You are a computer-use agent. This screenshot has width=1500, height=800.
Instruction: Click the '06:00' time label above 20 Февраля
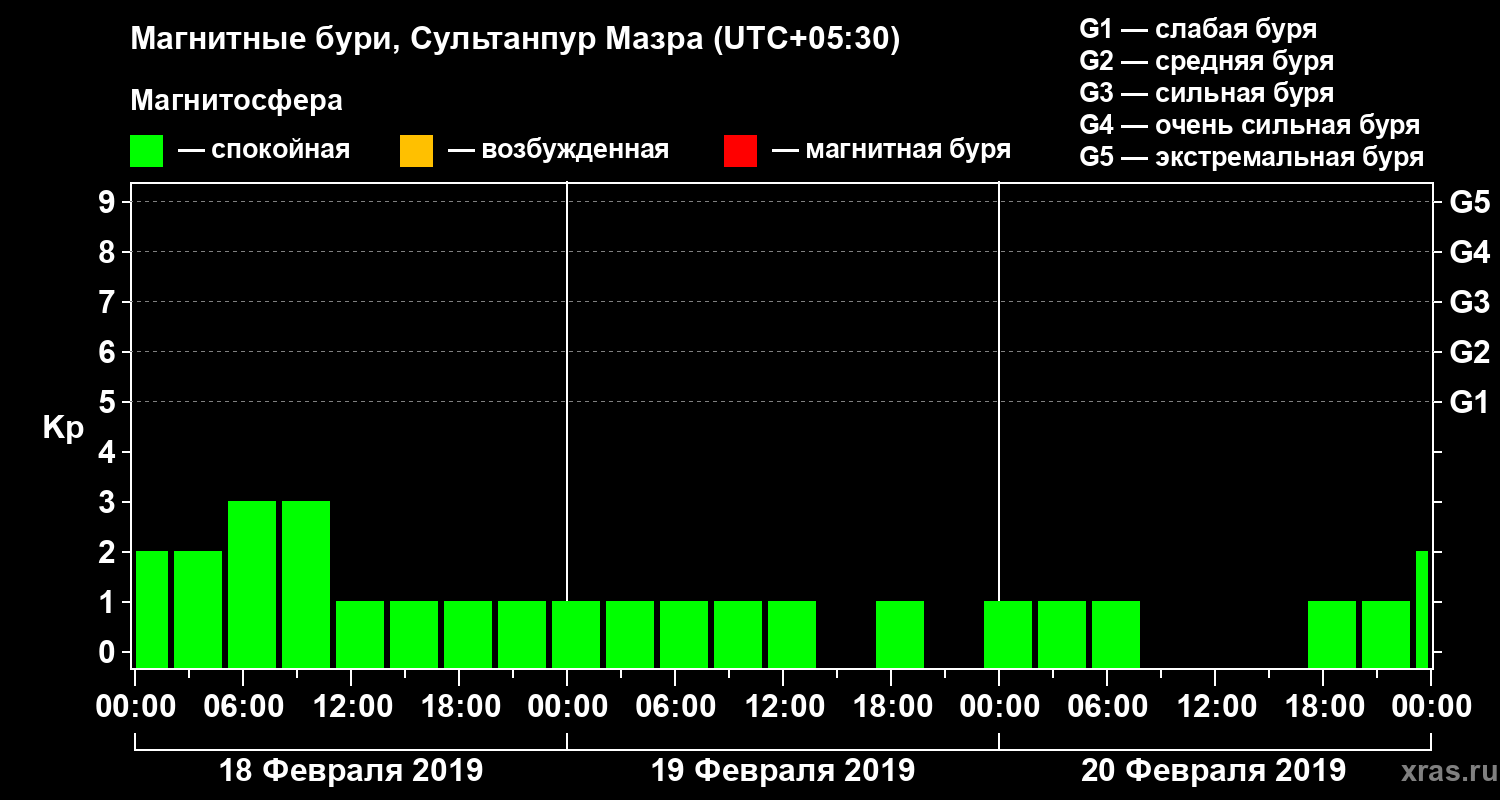tap(1107, 707)
